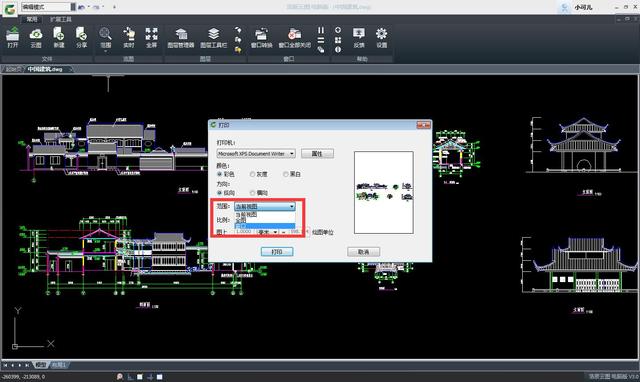Switch to the 扩展工具 ribbon tab
640x382 pixels.
coord(61,19)
